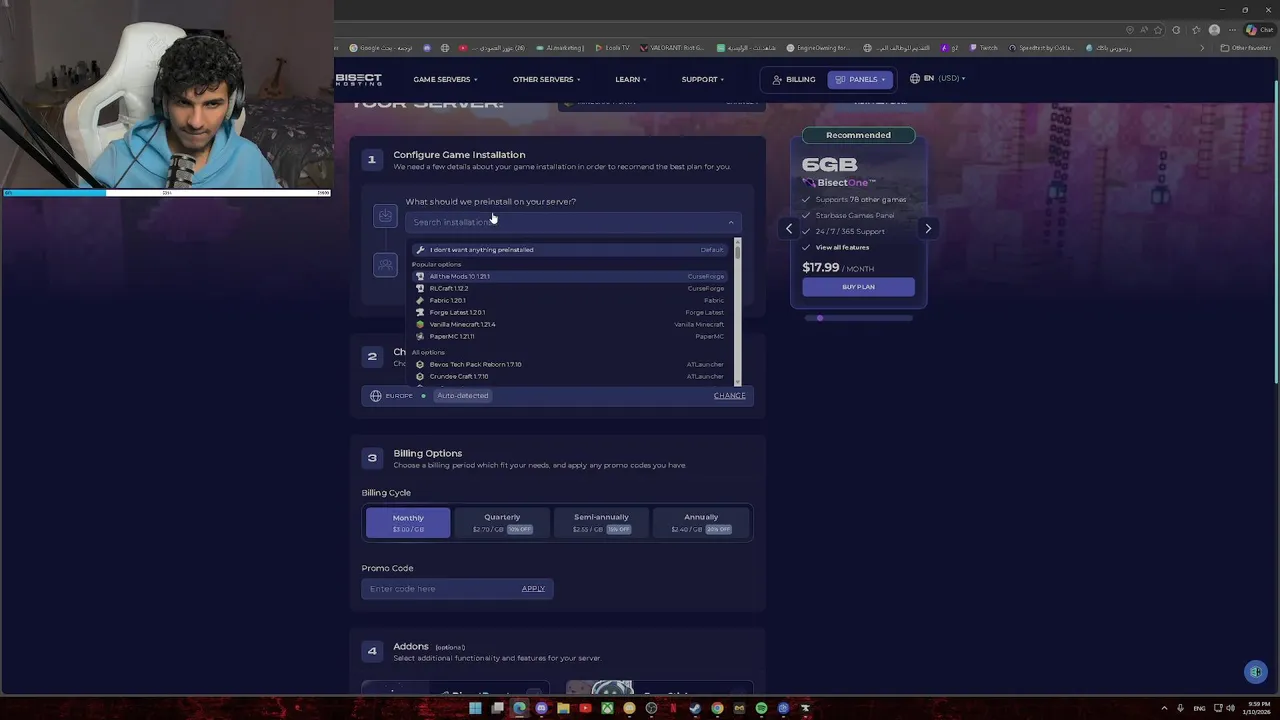Click the globe icon next to EUROPE
The width and height of the screenshot is (1280, 720).
[376, 396]
